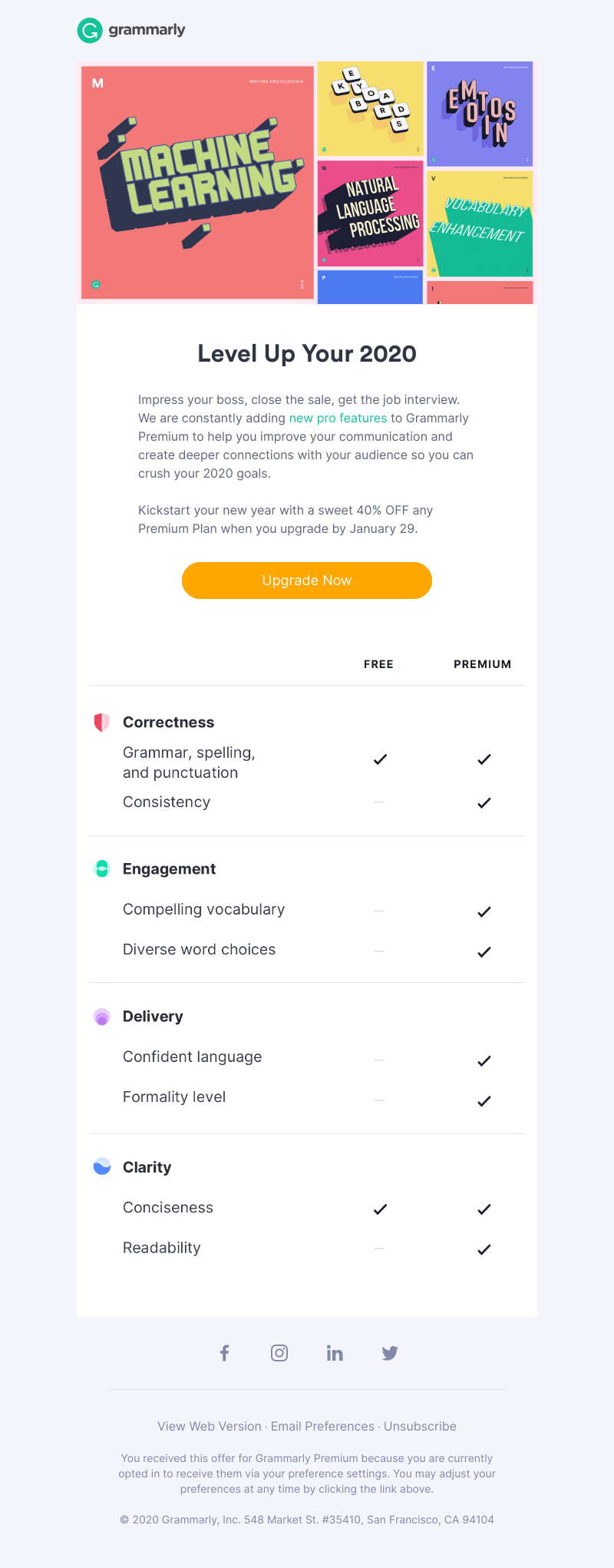Open the Instagram social icon
The width and height of the screenshot is (614, 1568).
[279, 1353]
